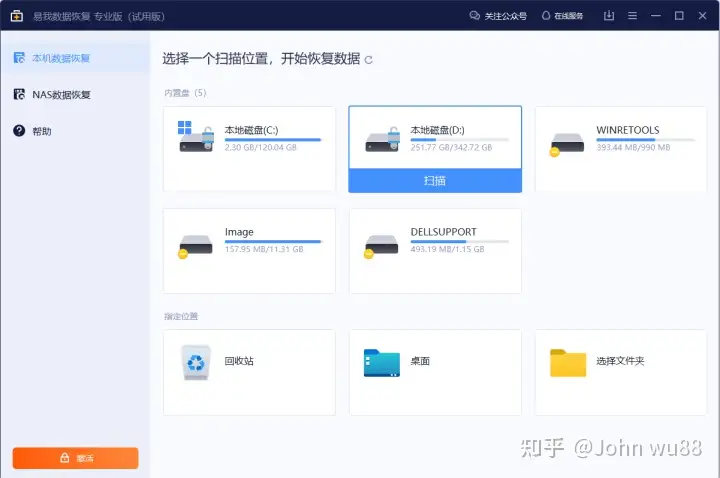Image resolution: width=720 pixels, height=478 pixels.
Task: Select the 本地磁盘(D:) drive icon
Action: click(x=382, y=139)
